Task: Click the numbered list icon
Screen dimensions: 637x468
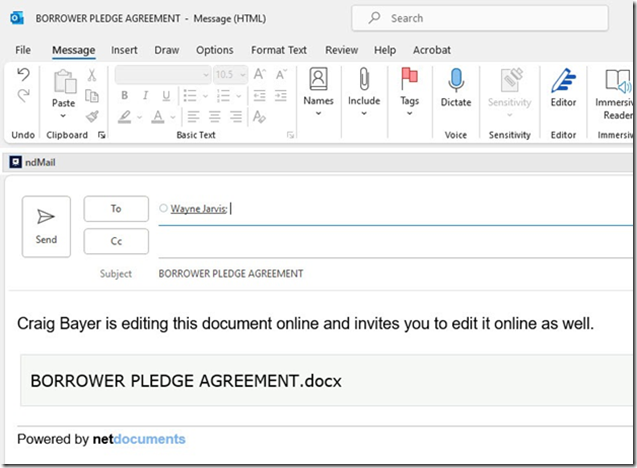Action: pos(223,95)
